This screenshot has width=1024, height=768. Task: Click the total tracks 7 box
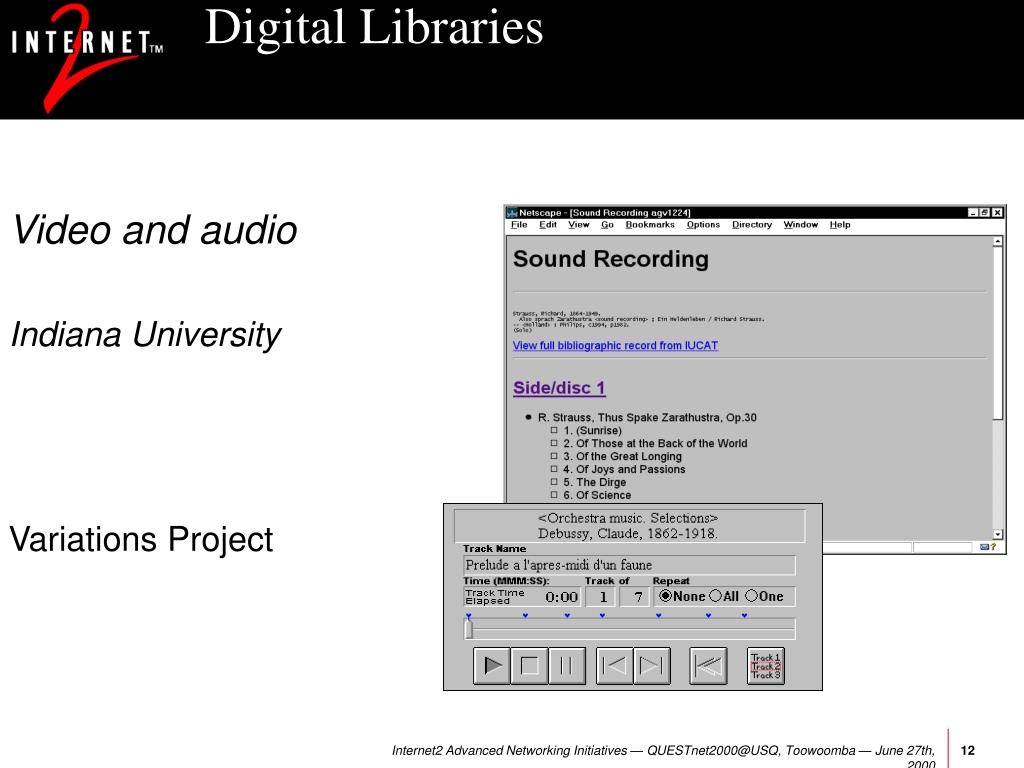[637, 597]
